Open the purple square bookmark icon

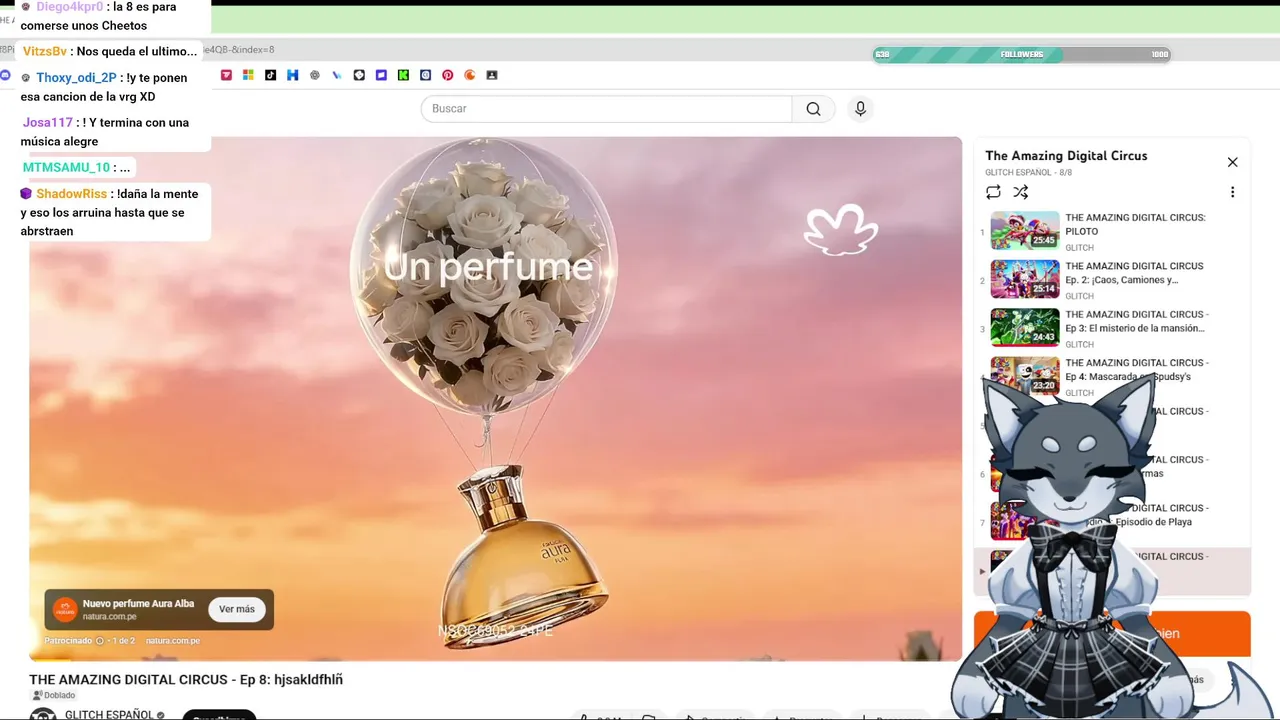[x=381, y=75]
